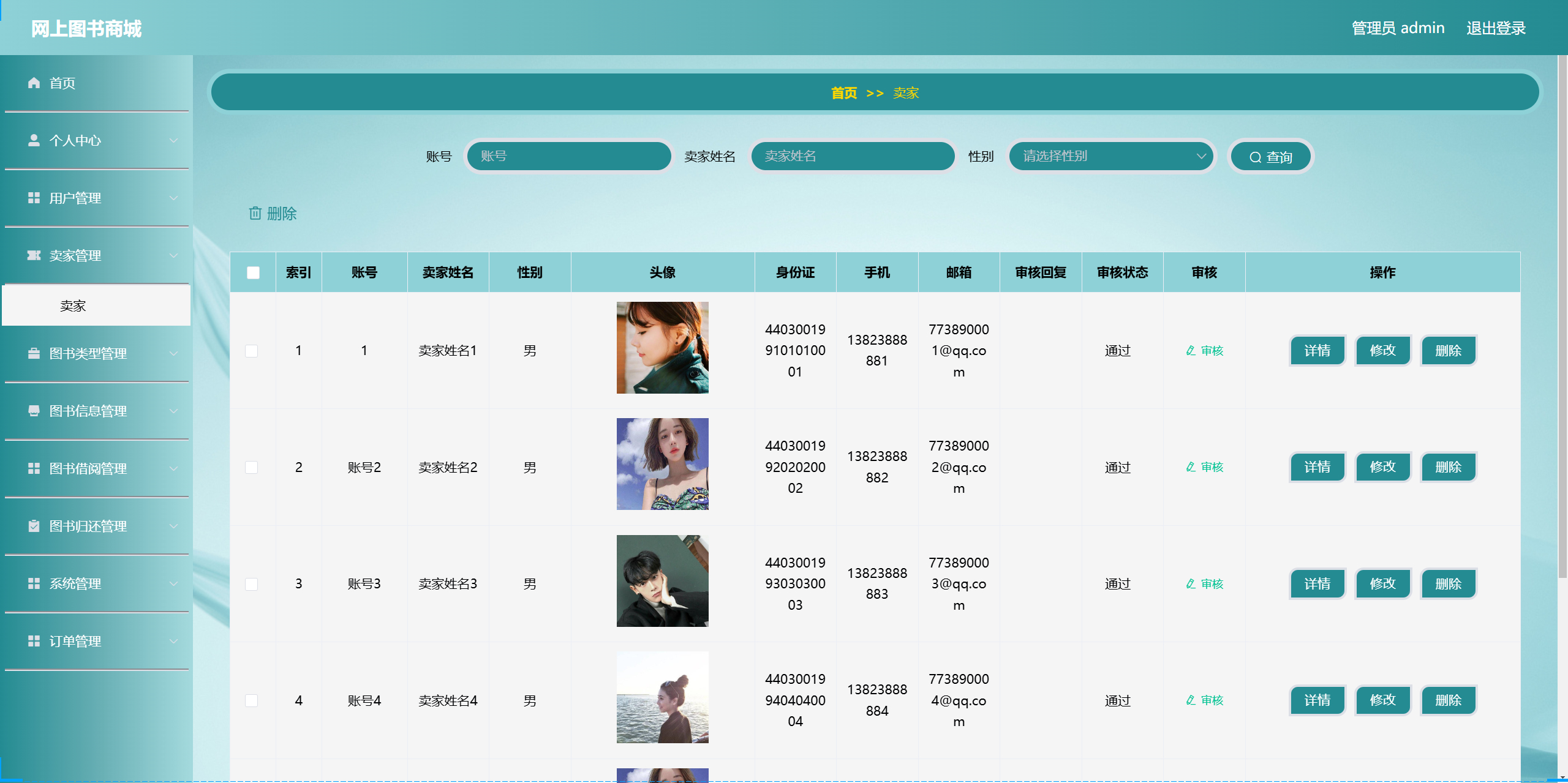Screen dimensions: 1568x783
Task: Select the 个人中心 user icon
Action: [34, 140]
